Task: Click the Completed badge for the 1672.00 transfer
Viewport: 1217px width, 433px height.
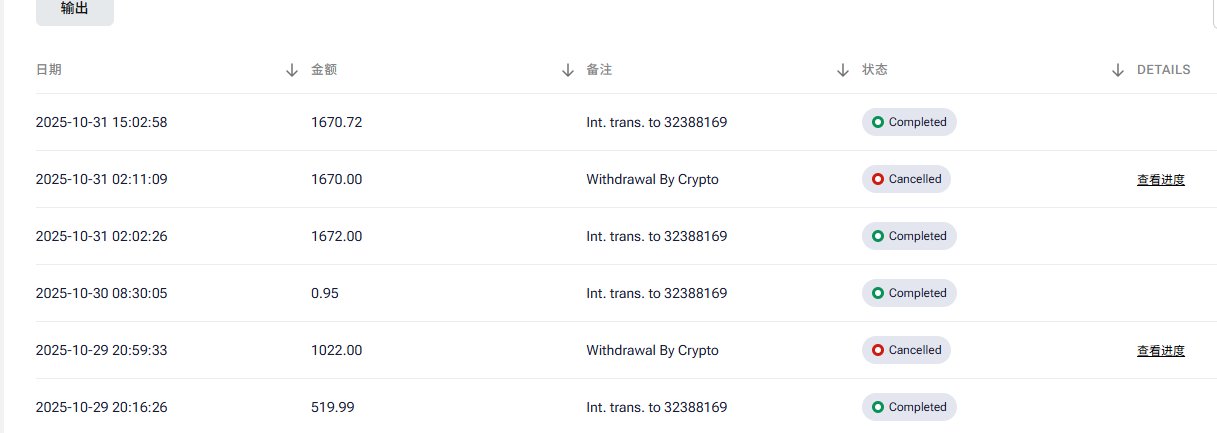Action: point(909,236)
